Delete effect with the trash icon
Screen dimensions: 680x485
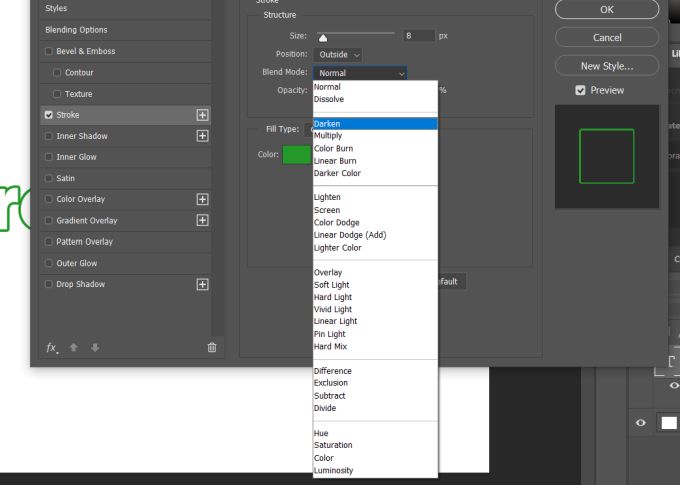[212, 347]
